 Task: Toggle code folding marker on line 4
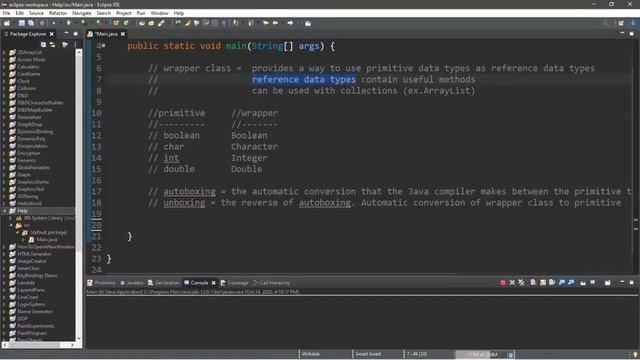click(104, 46)
